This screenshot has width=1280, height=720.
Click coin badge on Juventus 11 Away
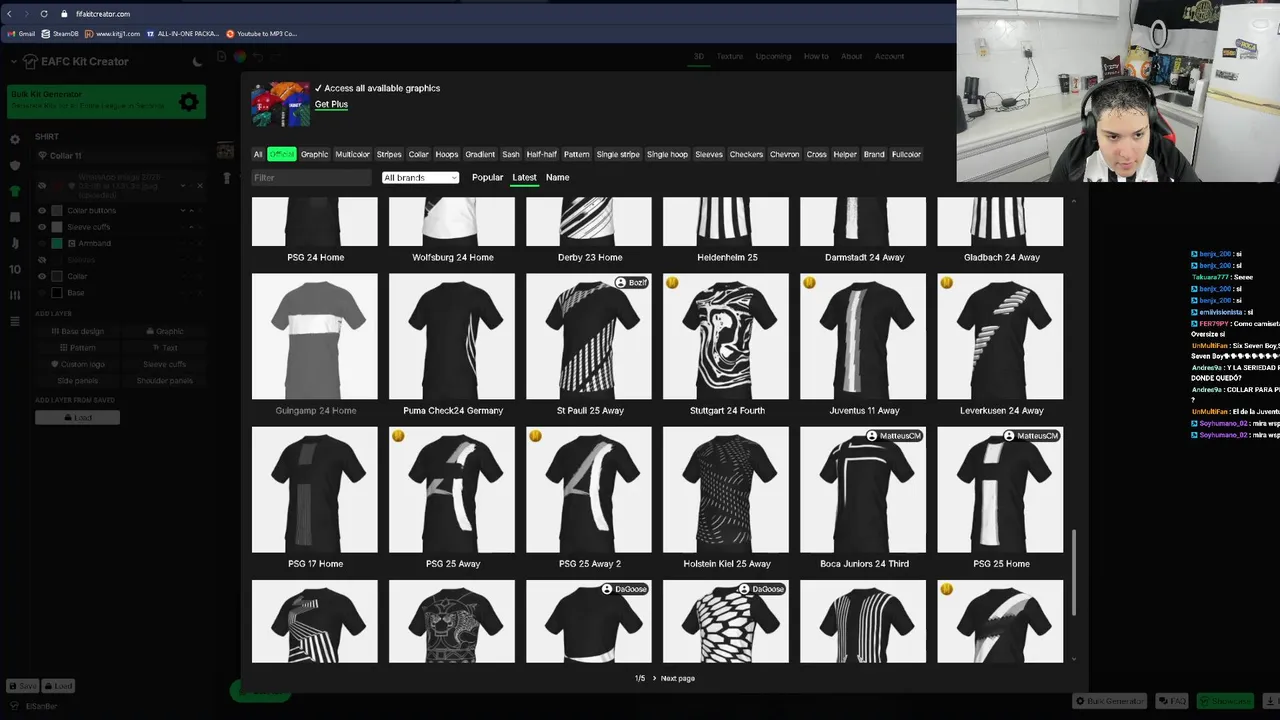pyautogui.click(x=809, y=283)
